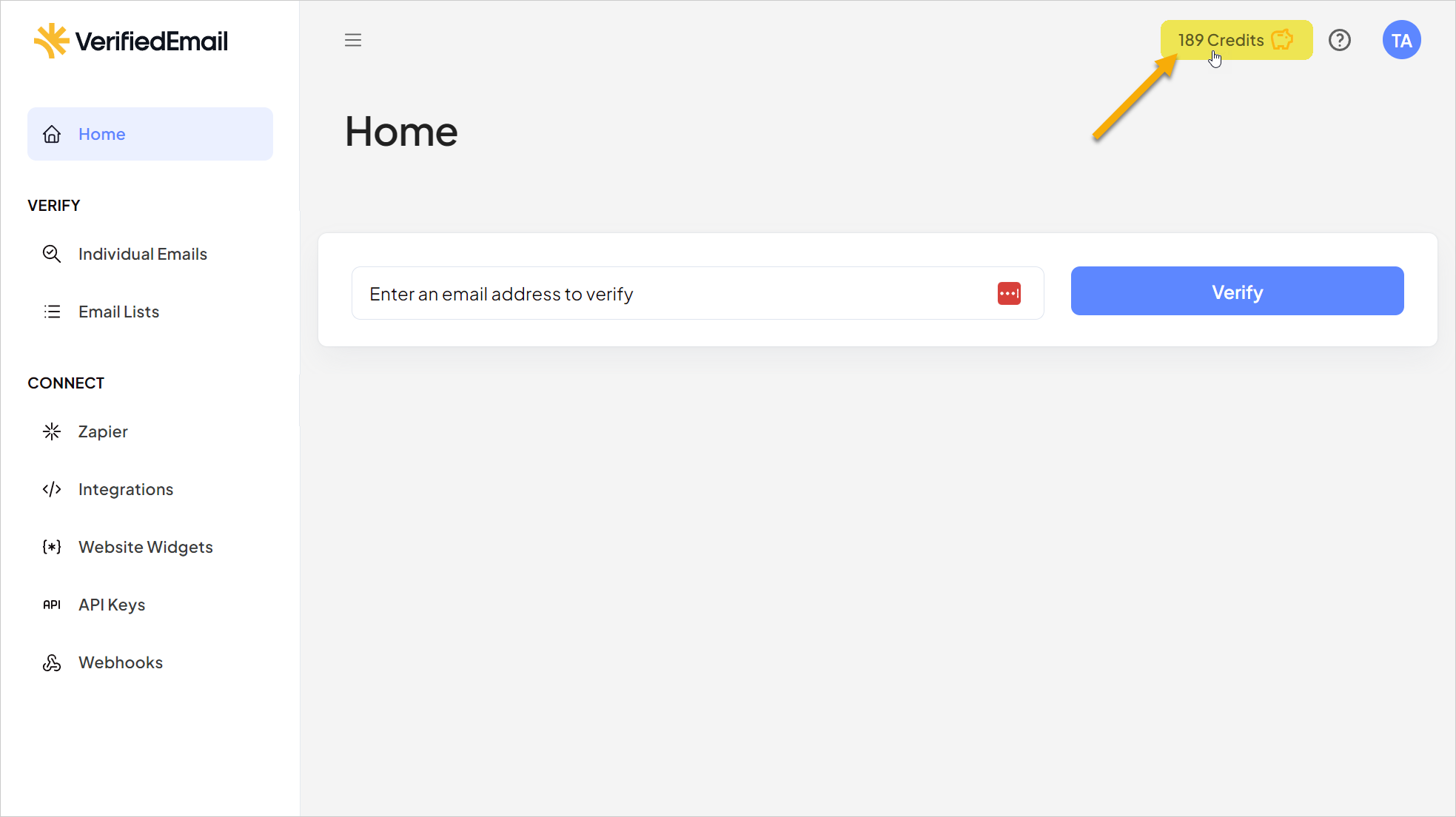This screenshot has height=817, width=1456.
Task: Click the blue Verify button
Action: (x=1237, y=291)
